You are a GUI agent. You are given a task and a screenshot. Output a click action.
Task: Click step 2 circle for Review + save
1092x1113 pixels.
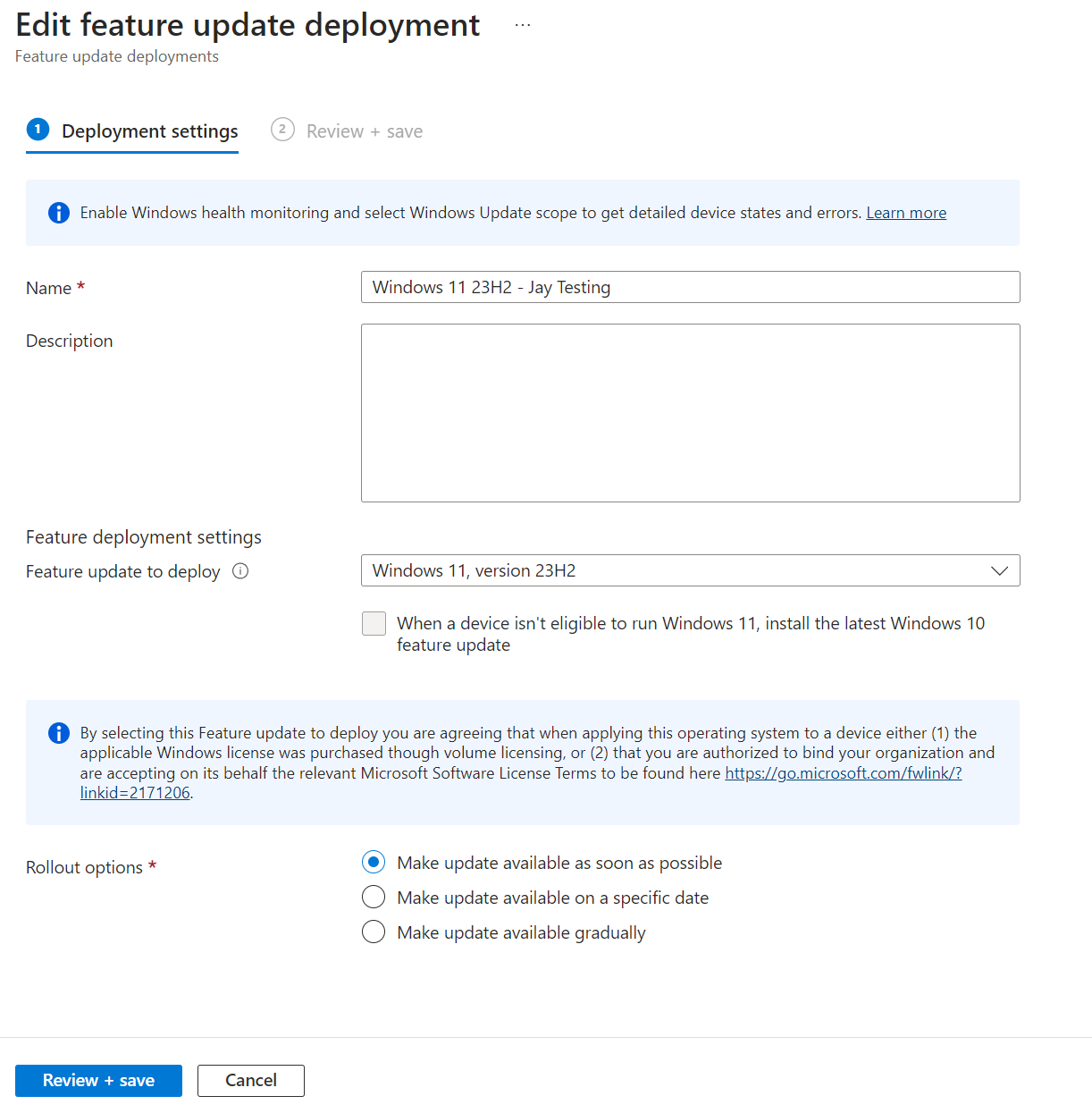[282, 130]
